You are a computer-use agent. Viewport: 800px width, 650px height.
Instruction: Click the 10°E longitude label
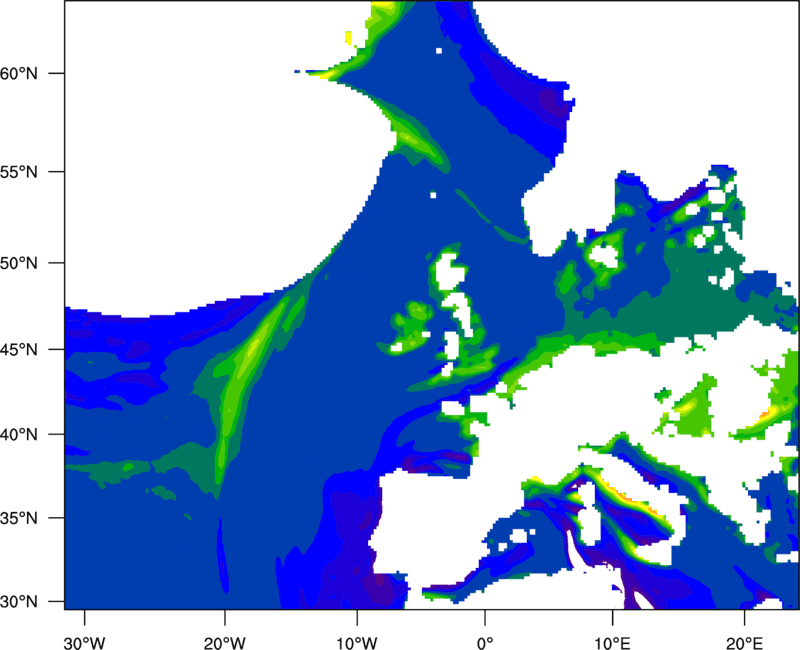coord(612,643)
